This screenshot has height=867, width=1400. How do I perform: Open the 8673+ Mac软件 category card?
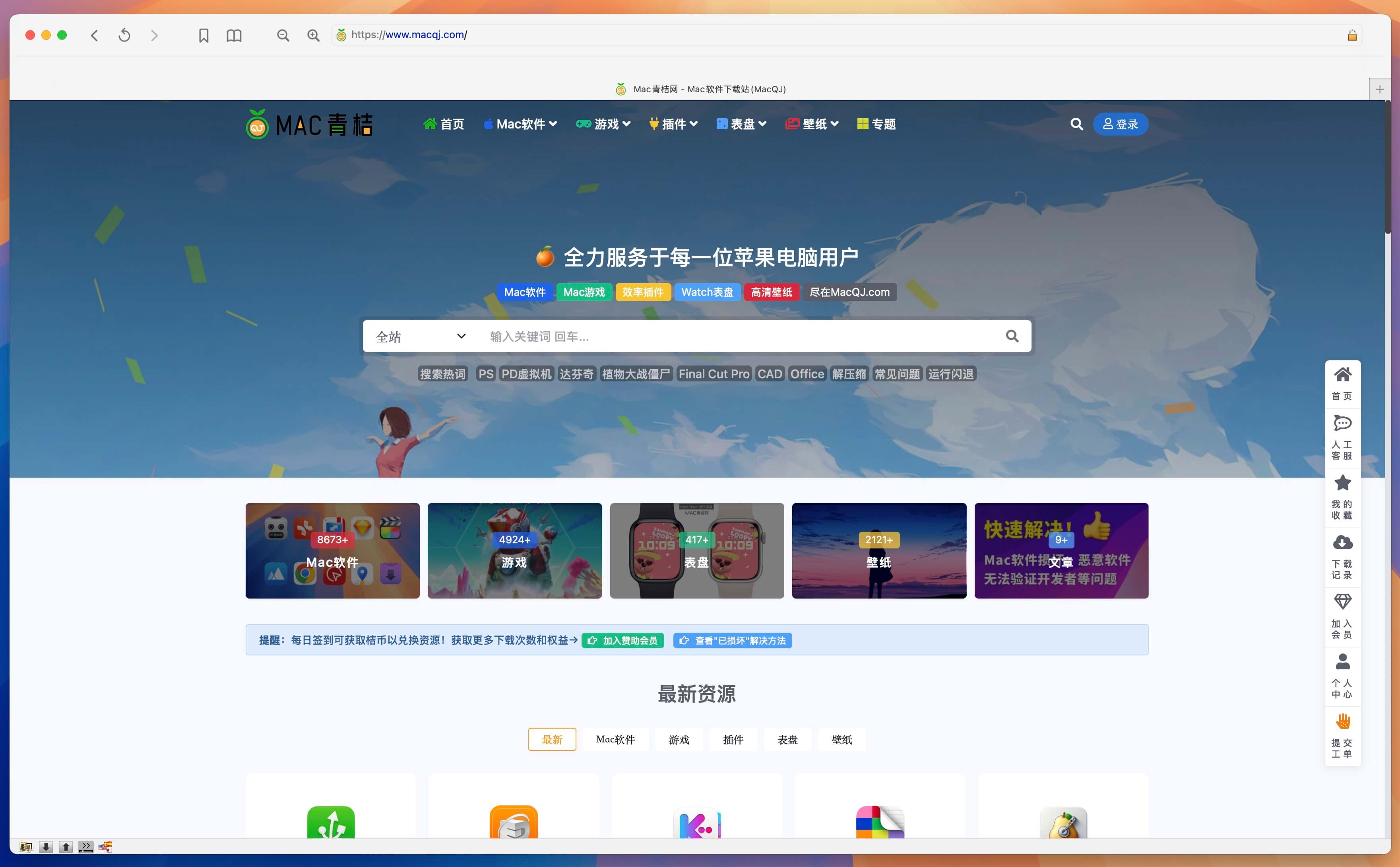click(332, 550)
